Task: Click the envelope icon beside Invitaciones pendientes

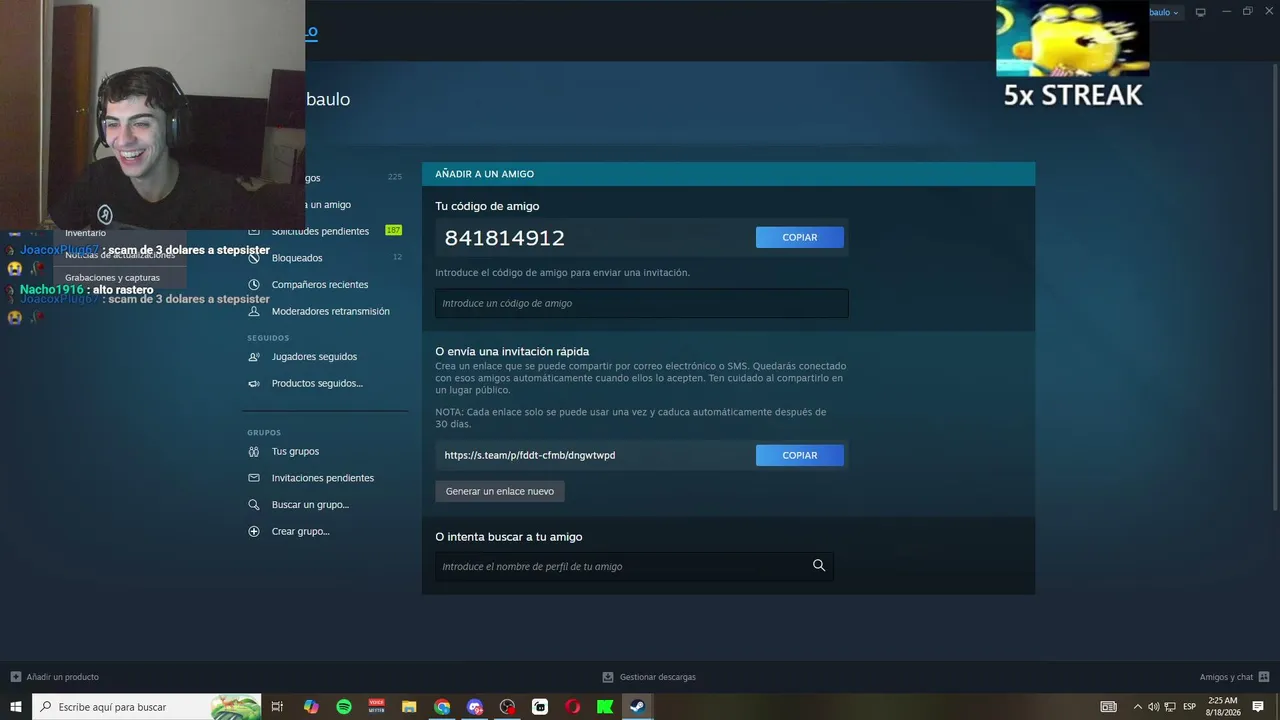Action: [254, 478]
